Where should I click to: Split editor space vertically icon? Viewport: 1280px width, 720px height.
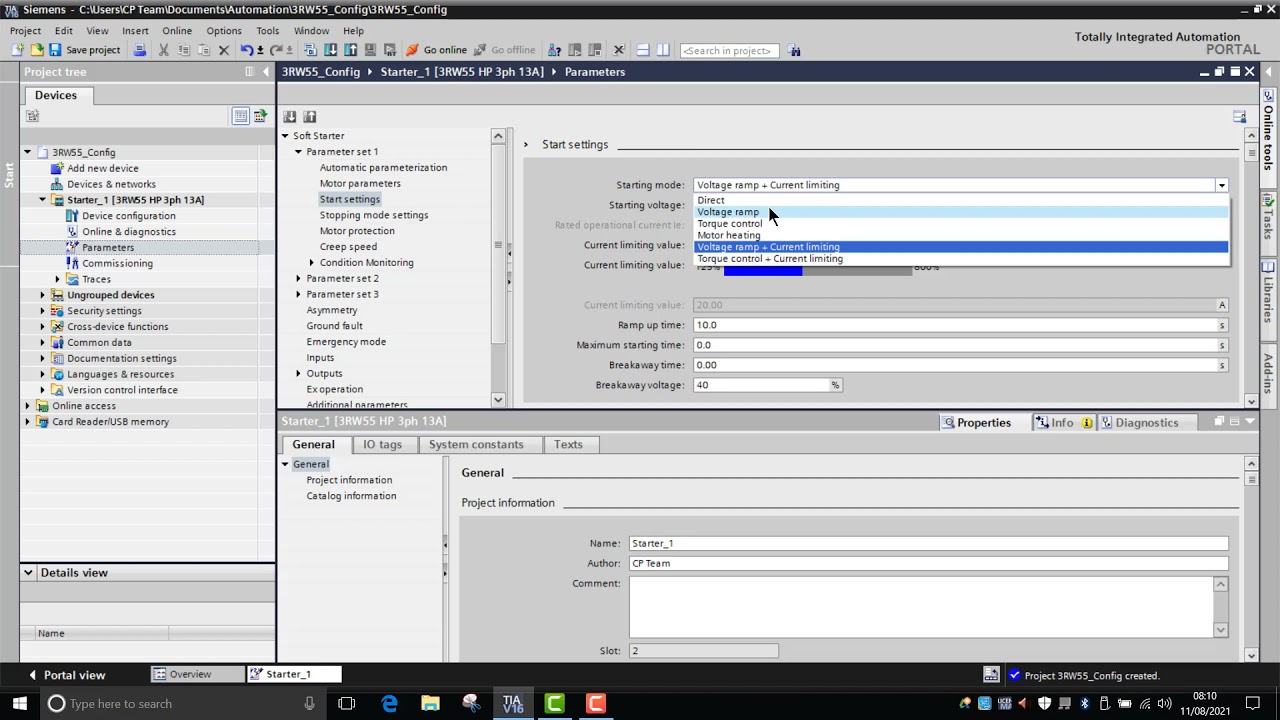(x=662, y=50)
